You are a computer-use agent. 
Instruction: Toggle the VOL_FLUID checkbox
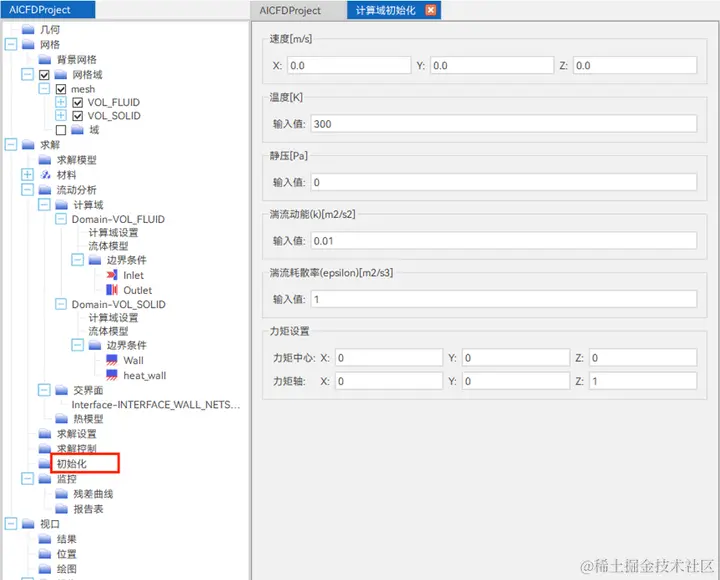pos(78,102)
